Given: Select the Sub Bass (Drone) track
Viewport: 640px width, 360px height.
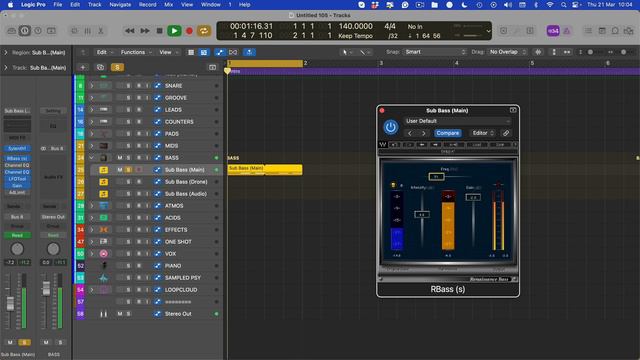Looking at the screenshot, I should pos(186,182).
